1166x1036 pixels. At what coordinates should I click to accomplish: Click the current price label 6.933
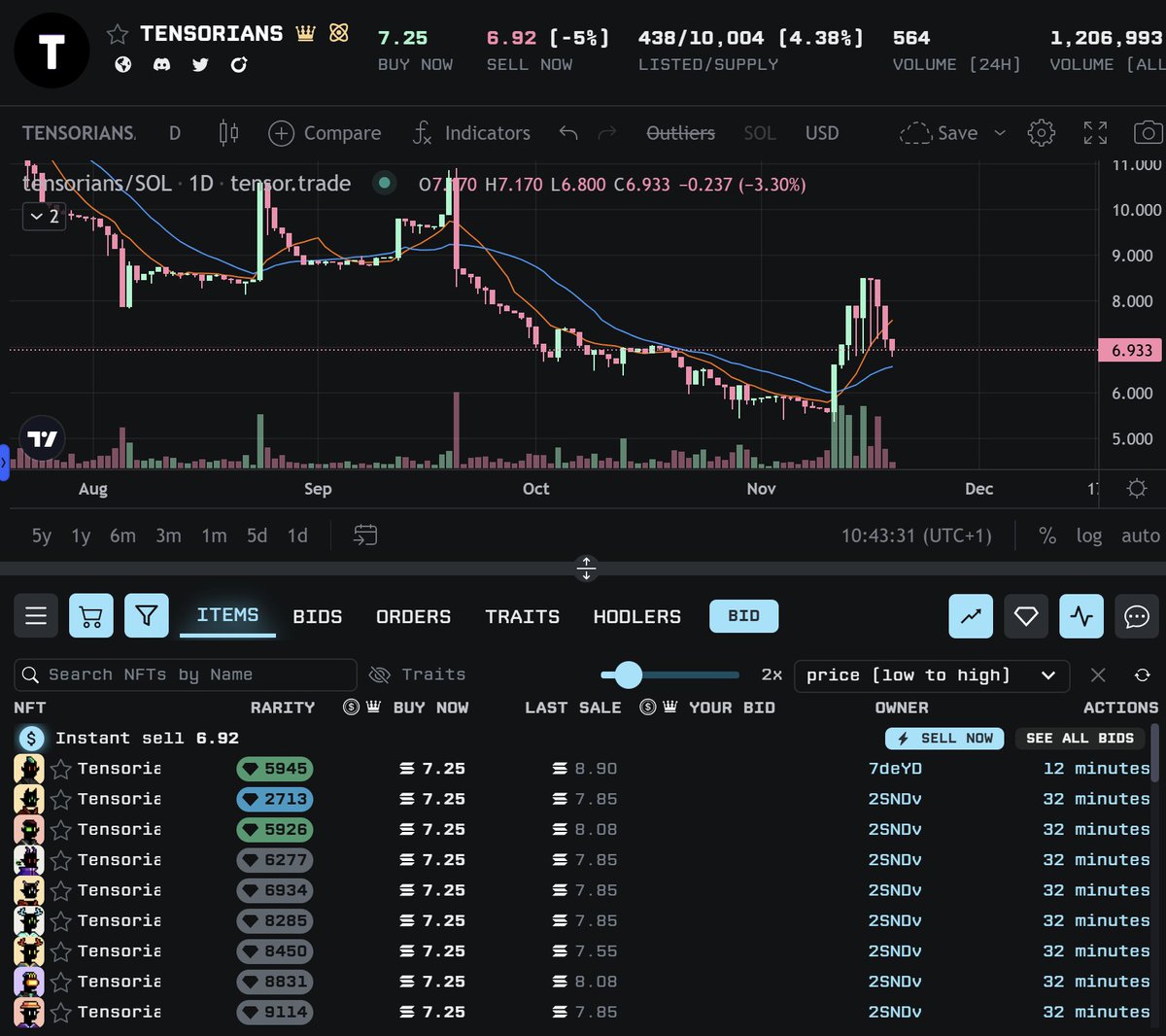1130,350
